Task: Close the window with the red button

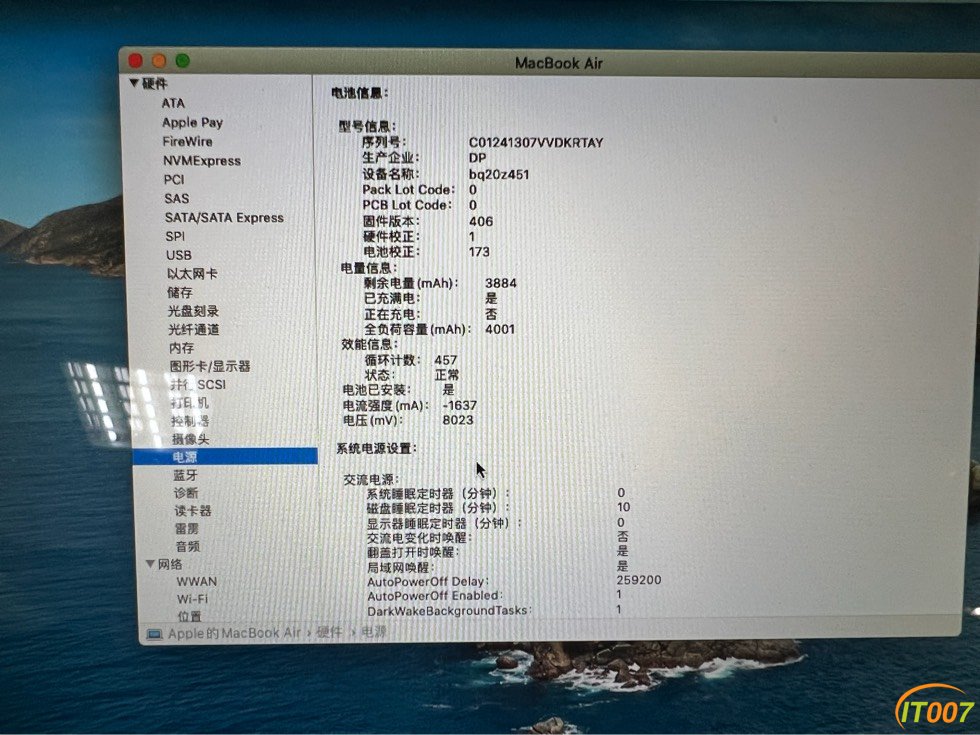Action: click(x=136, y=61)
